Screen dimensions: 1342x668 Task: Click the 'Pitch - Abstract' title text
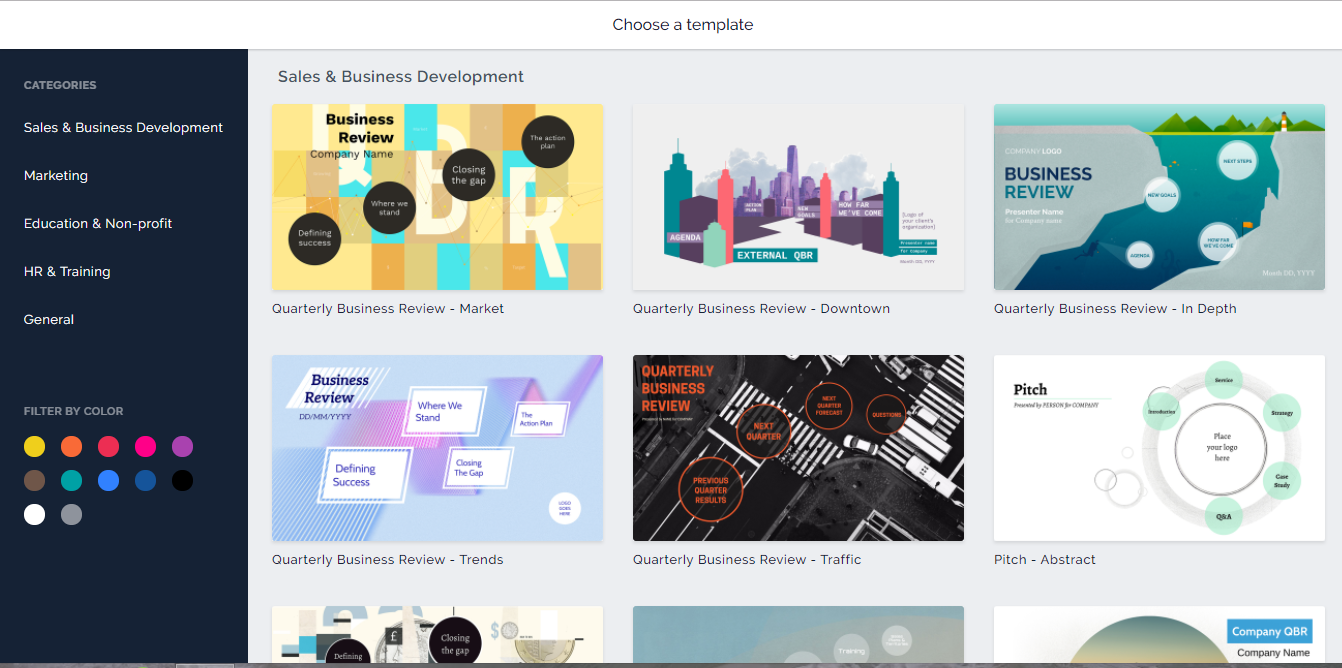pos(1045,560)
